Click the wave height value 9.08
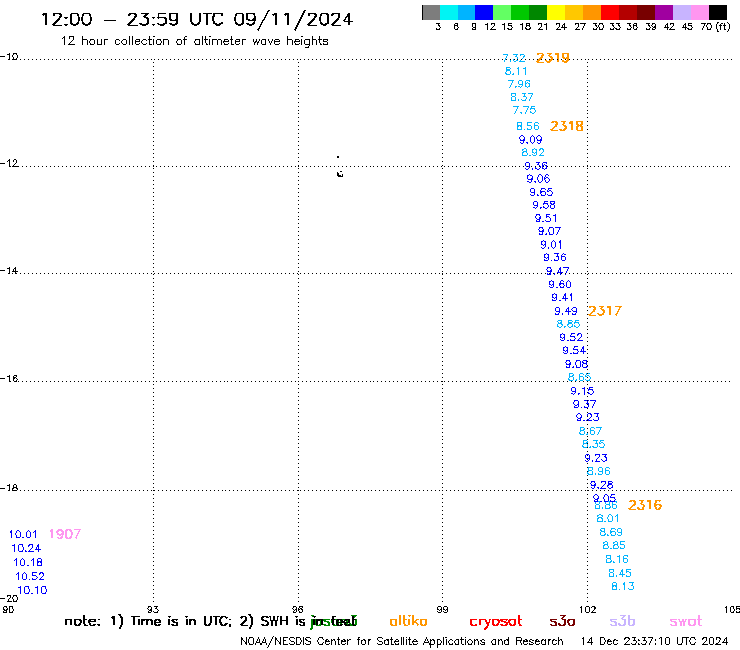The width and height of the screenshot is (740, 650). (x=577, y=364)
